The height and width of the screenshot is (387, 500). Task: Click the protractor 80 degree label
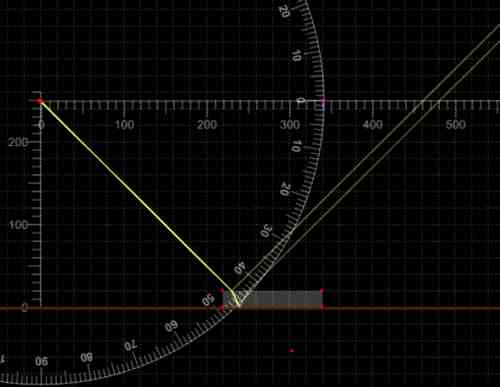pos(86,358)
